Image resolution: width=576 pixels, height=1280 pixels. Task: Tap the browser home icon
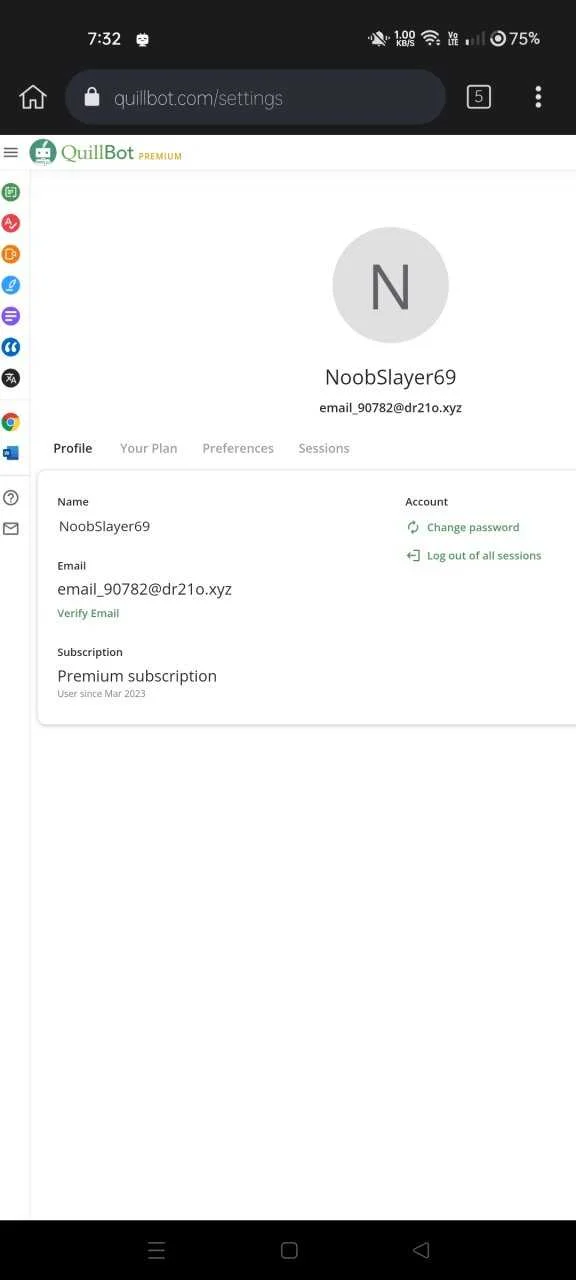pos(33,97)
